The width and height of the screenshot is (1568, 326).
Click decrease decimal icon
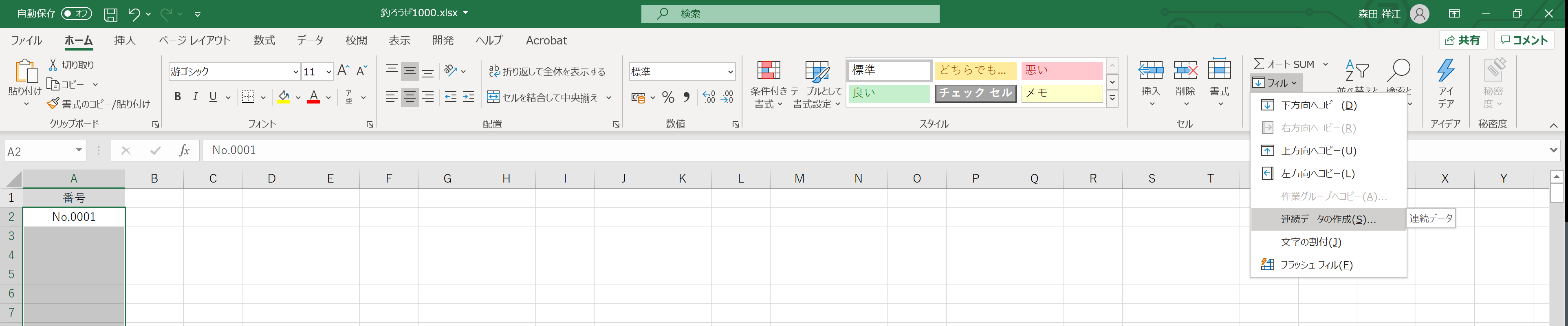(x=727, y=97)
